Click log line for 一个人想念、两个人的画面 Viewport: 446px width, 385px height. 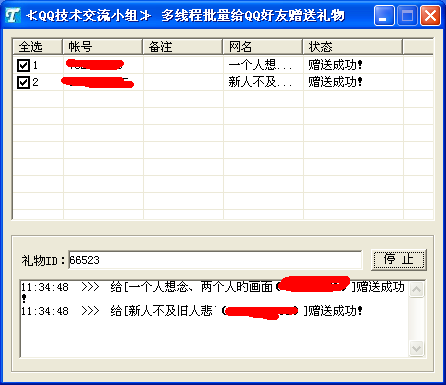[x=213, y=291]
